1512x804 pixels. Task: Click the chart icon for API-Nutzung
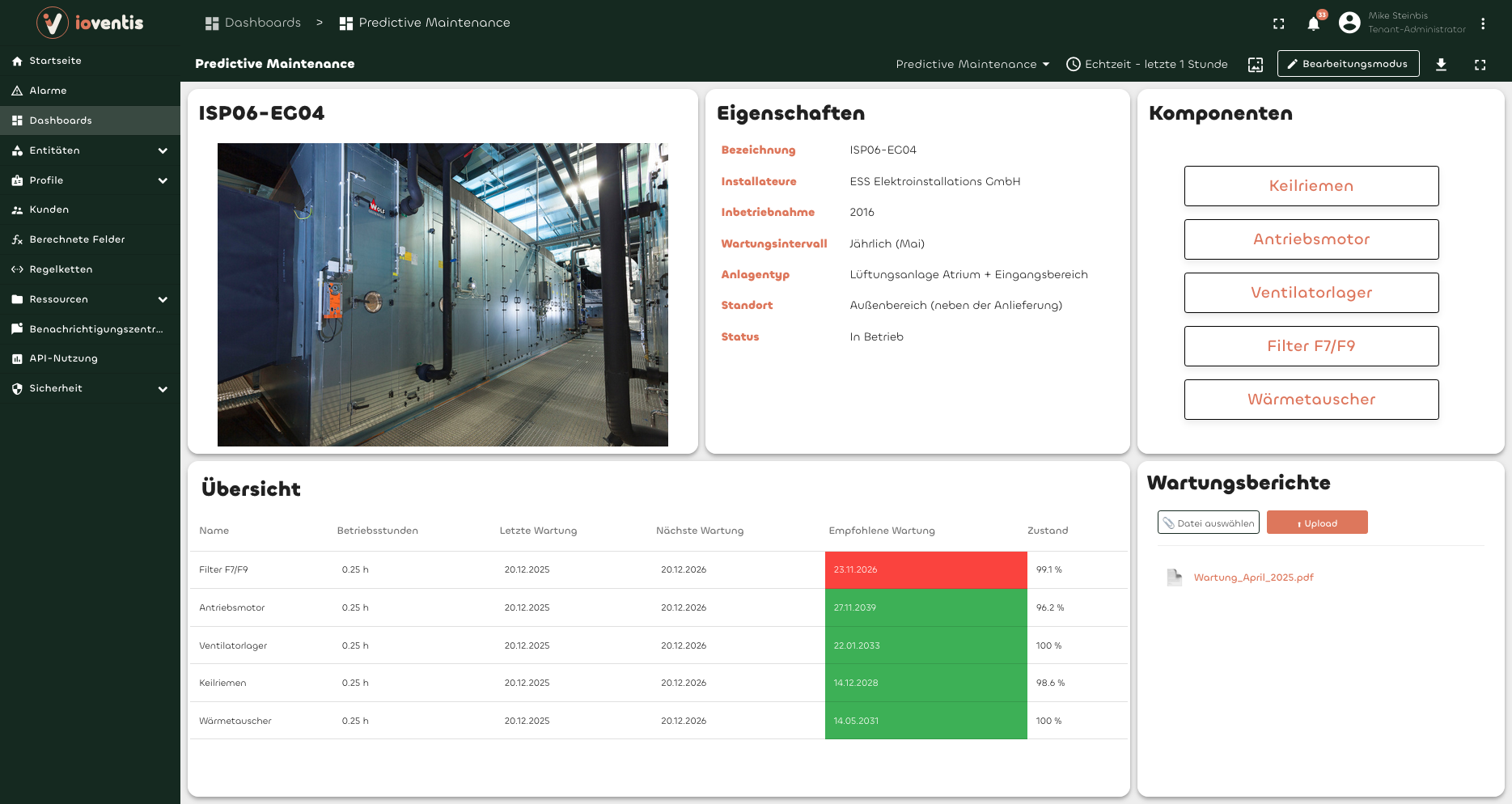click(x=16, y=358)
